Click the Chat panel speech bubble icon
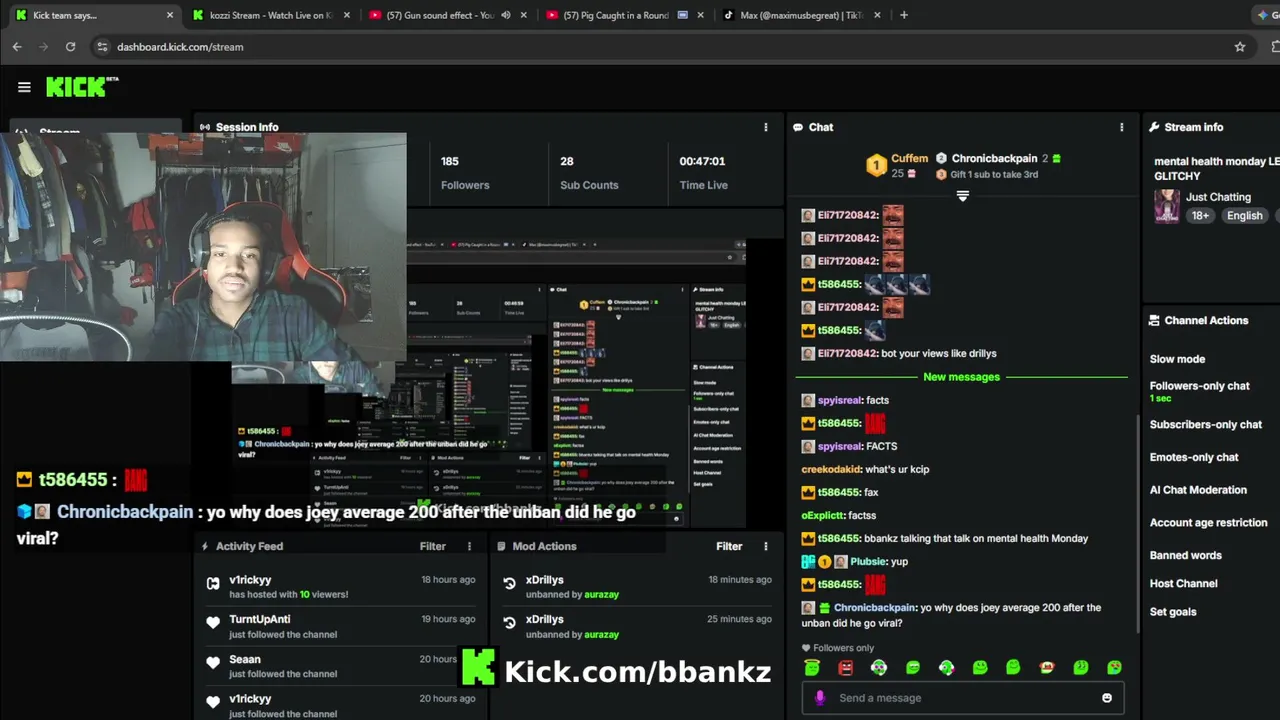 798,127
